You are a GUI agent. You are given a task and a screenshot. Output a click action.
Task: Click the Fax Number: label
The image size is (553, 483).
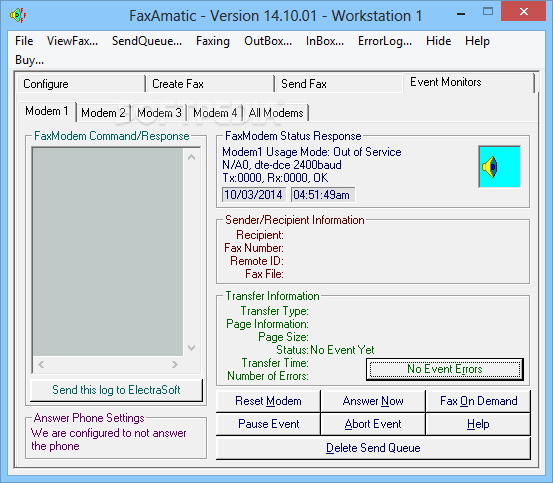(254, 248)
